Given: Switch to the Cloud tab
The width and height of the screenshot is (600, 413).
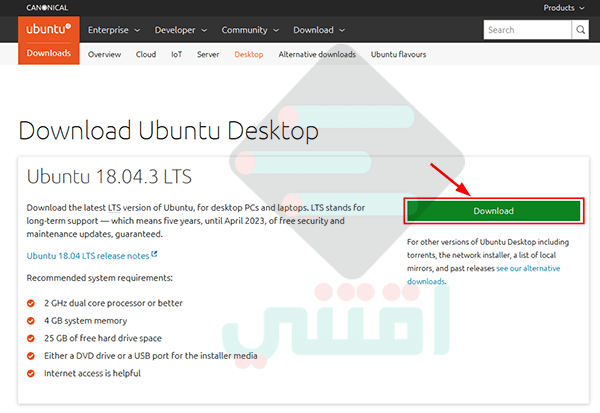Looking at the screenshot, I should click(x=146, y=54).
